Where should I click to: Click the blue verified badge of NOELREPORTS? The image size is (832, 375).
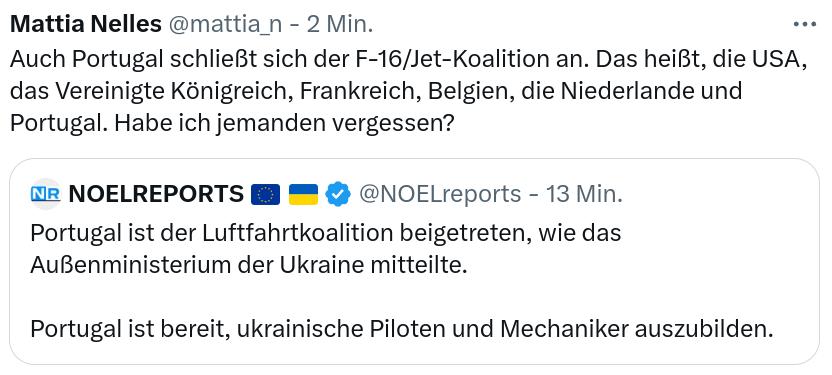[338, 195]
